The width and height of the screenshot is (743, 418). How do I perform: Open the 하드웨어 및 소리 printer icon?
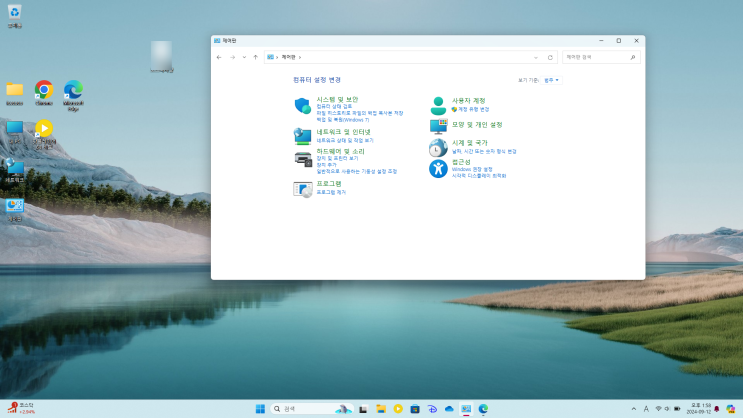303,159
